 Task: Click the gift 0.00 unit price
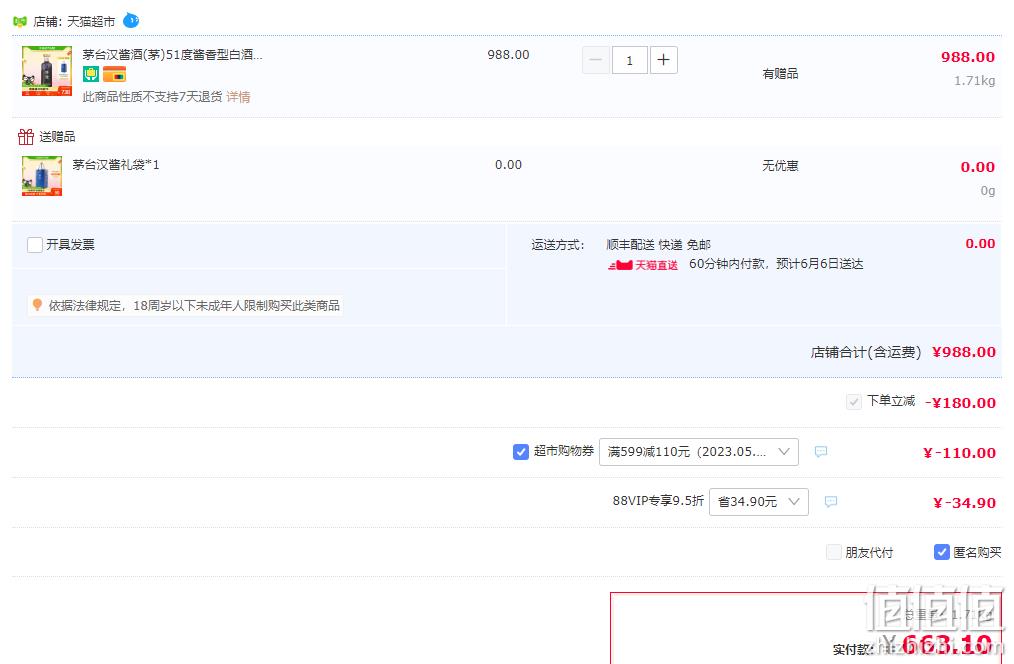[508, 165]
